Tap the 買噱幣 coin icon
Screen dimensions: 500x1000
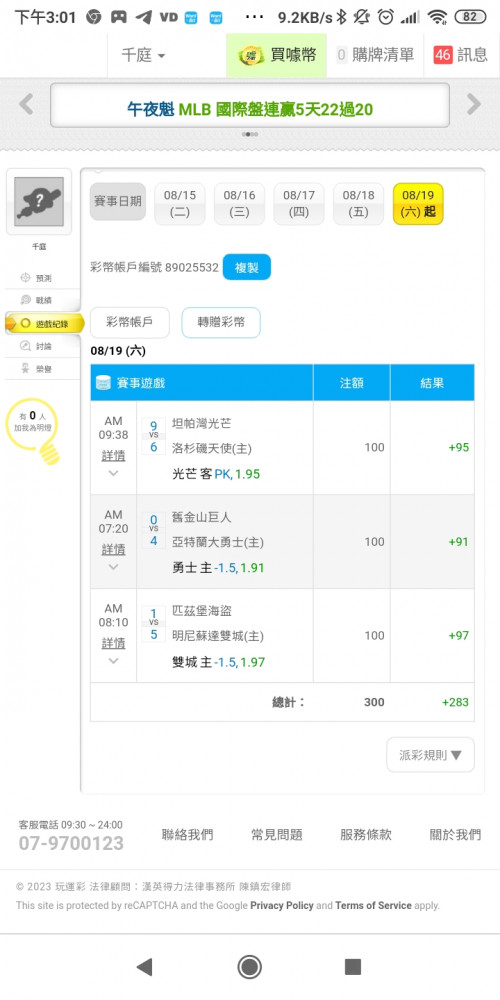pyautogui.click(x=251, y=55)
